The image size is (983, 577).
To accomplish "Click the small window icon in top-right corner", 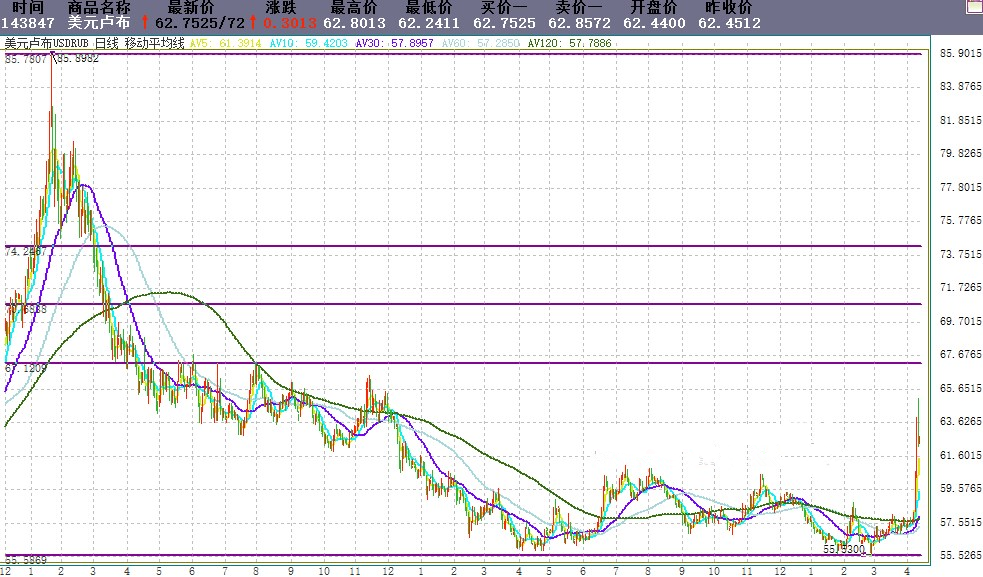I will pos(974,6).
